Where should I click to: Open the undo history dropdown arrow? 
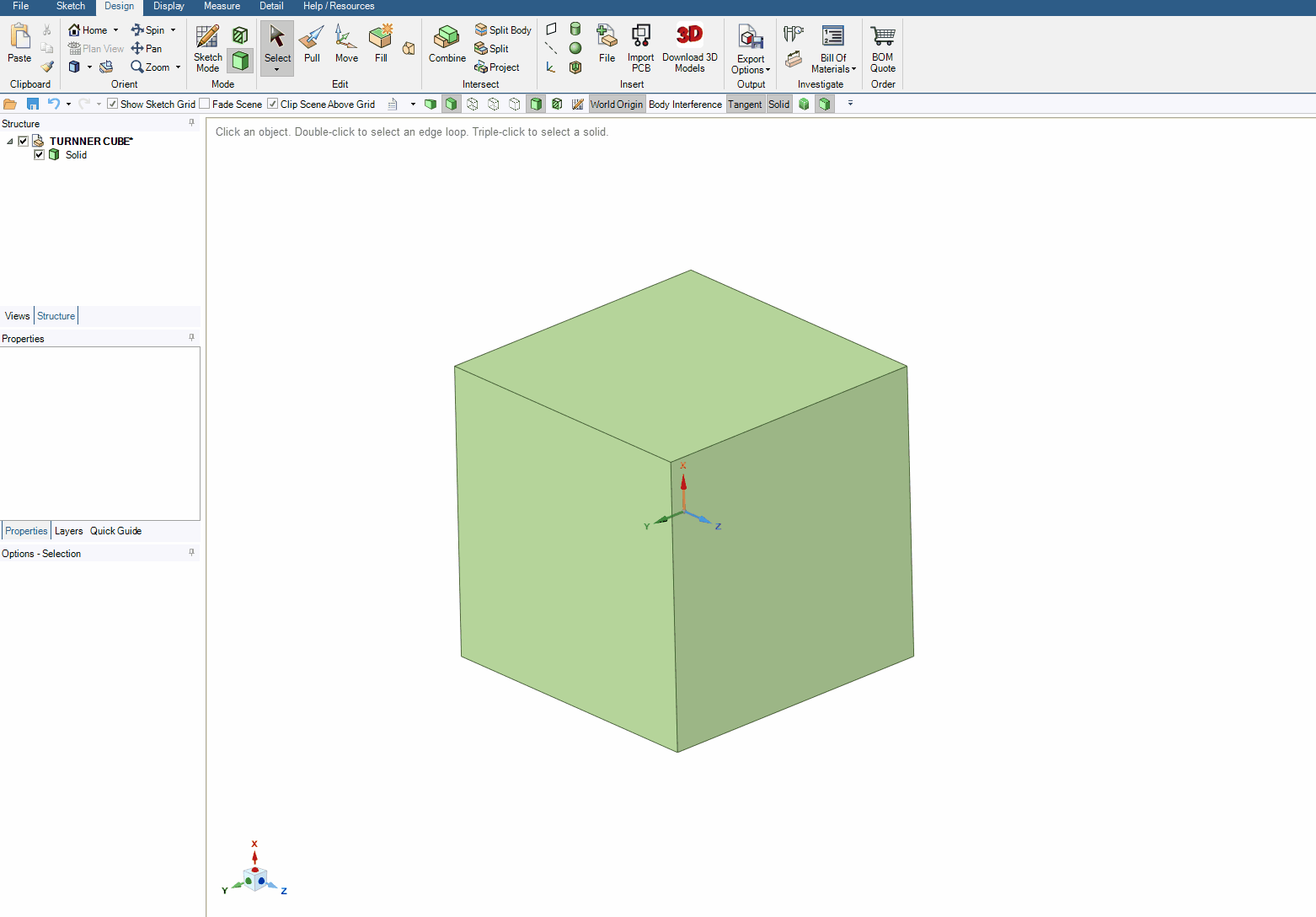pyautogui.click(x=68, y=104)
